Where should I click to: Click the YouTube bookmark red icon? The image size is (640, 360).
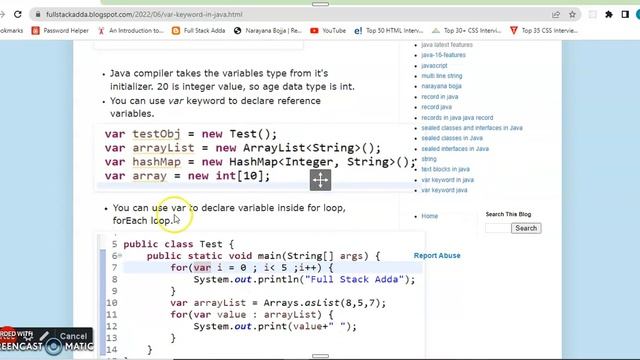coord(314,31)
